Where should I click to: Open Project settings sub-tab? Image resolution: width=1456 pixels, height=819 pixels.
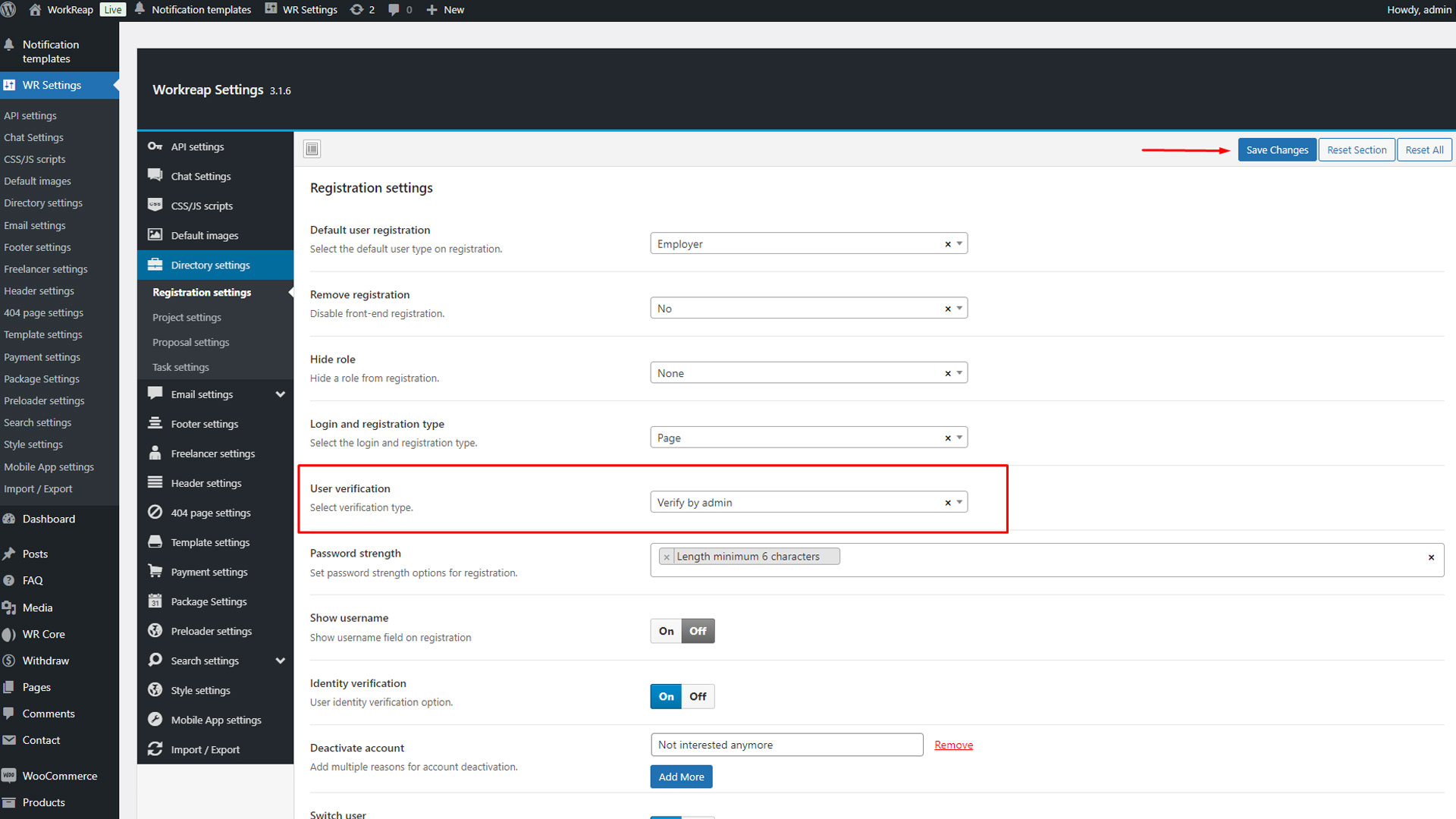tap(187, 317)
